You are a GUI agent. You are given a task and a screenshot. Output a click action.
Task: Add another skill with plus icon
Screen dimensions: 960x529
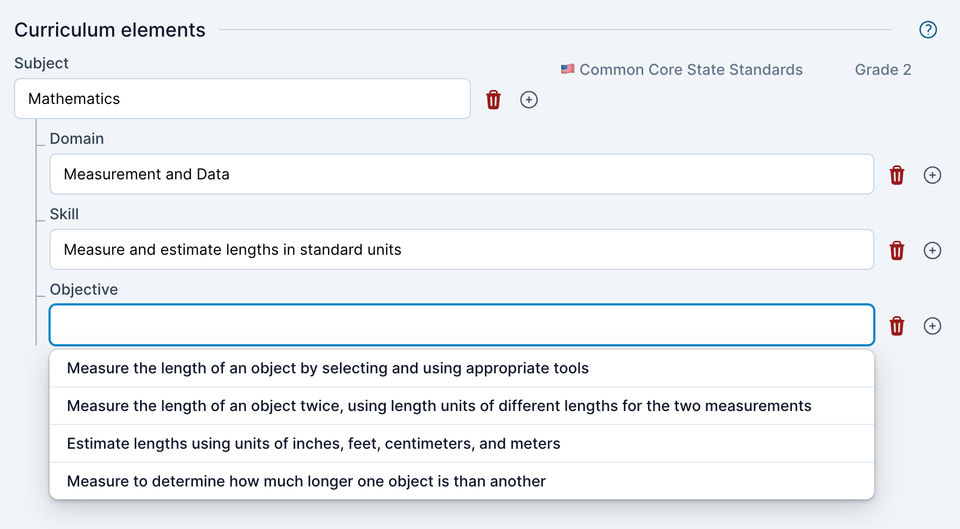932,250
